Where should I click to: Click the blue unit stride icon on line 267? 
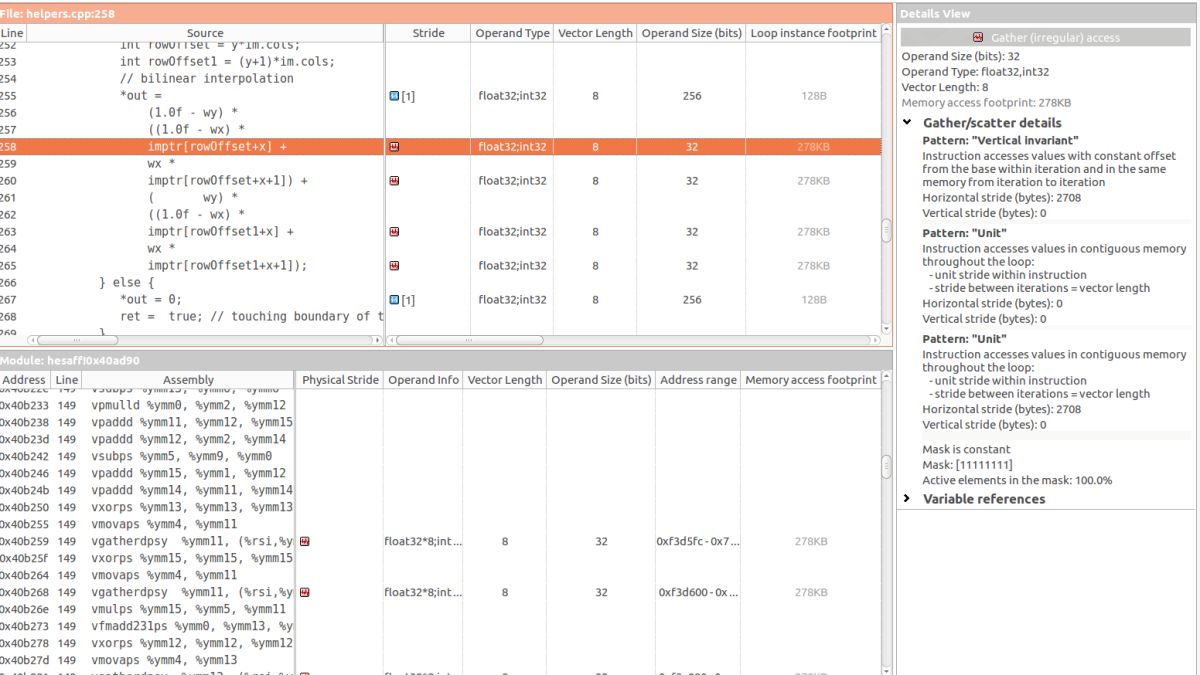pos(394,300)
